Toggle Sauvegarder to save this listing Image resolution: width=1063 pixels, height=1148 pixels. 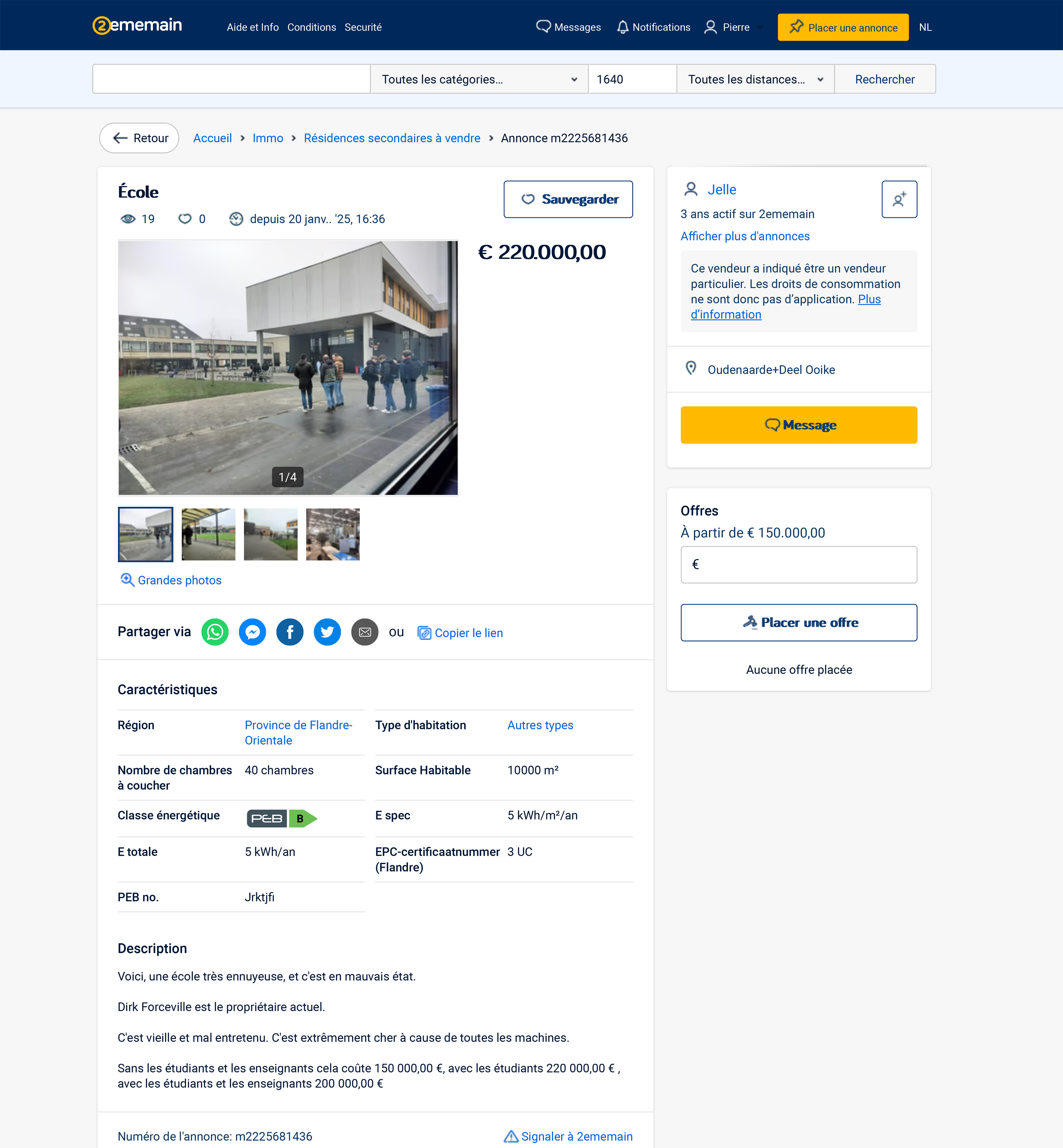point(568,199)
